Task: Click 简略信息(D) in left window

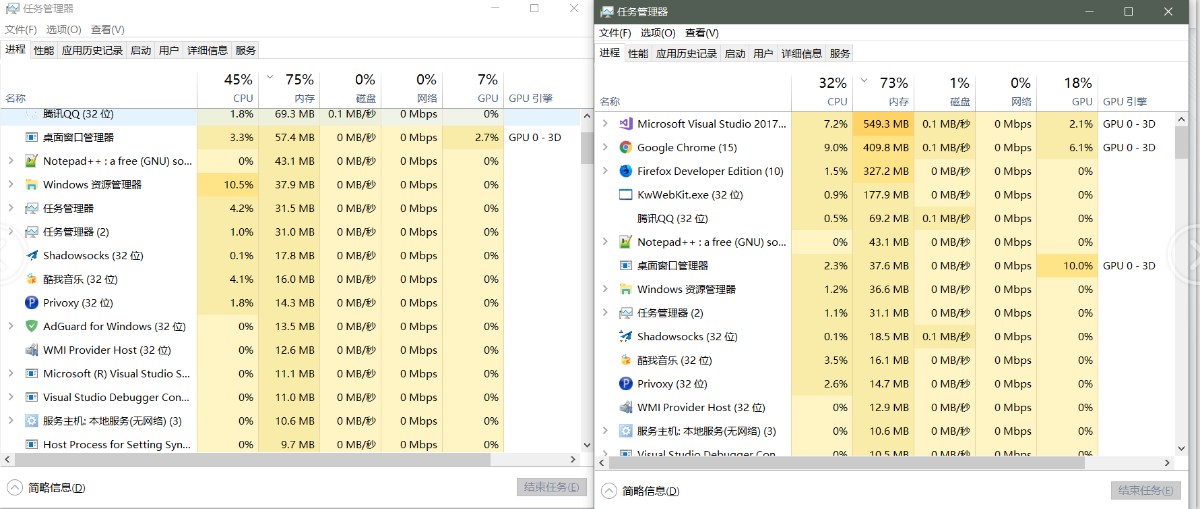Action: pos(57,488)
